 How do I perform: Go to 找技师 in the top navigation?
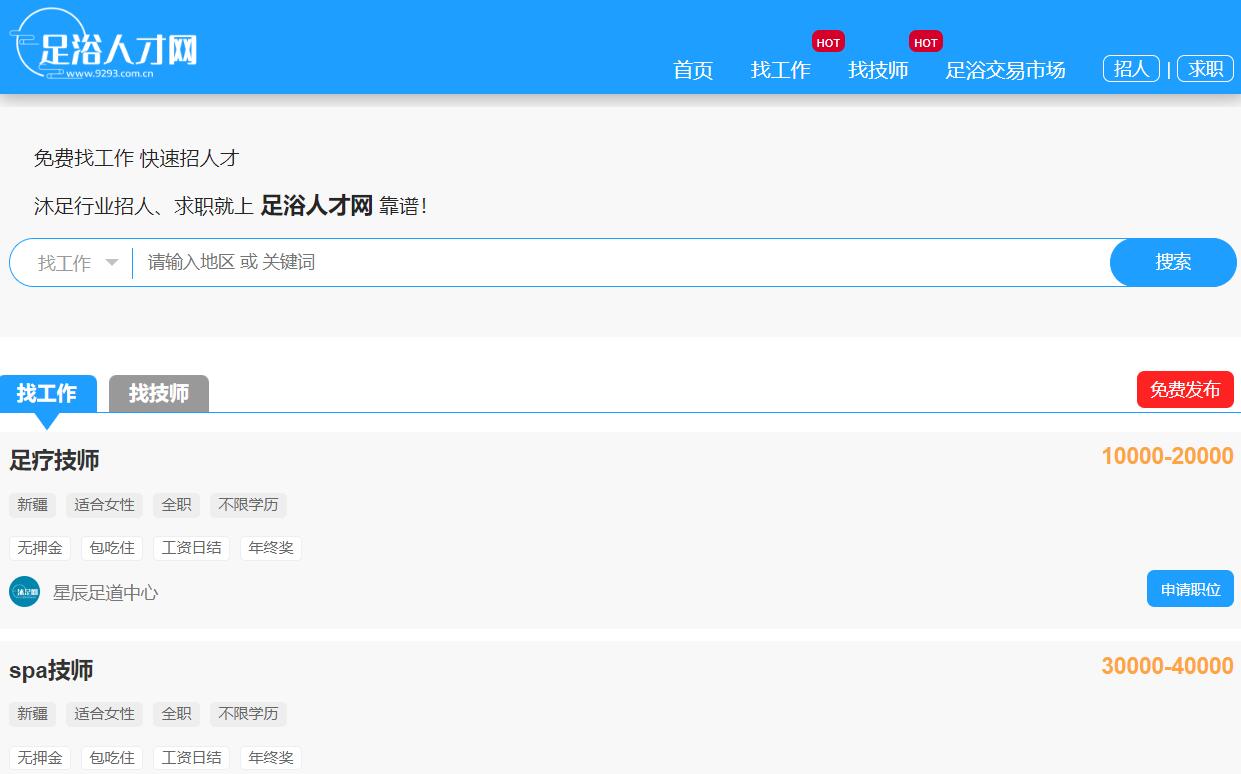coord(878,70)
